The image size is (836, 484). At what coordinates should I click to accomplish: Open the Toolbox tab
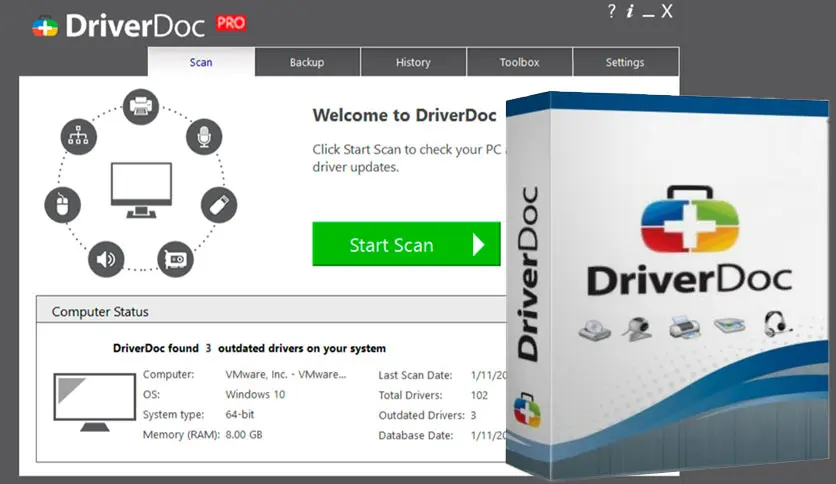pos(519,62)
